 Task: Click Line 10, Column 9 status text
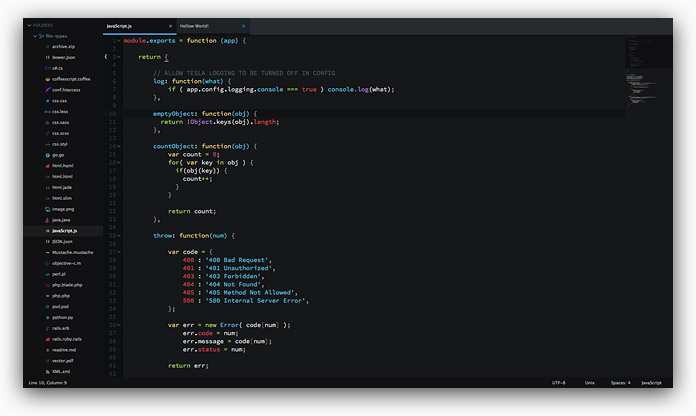(x=48, y=383)
